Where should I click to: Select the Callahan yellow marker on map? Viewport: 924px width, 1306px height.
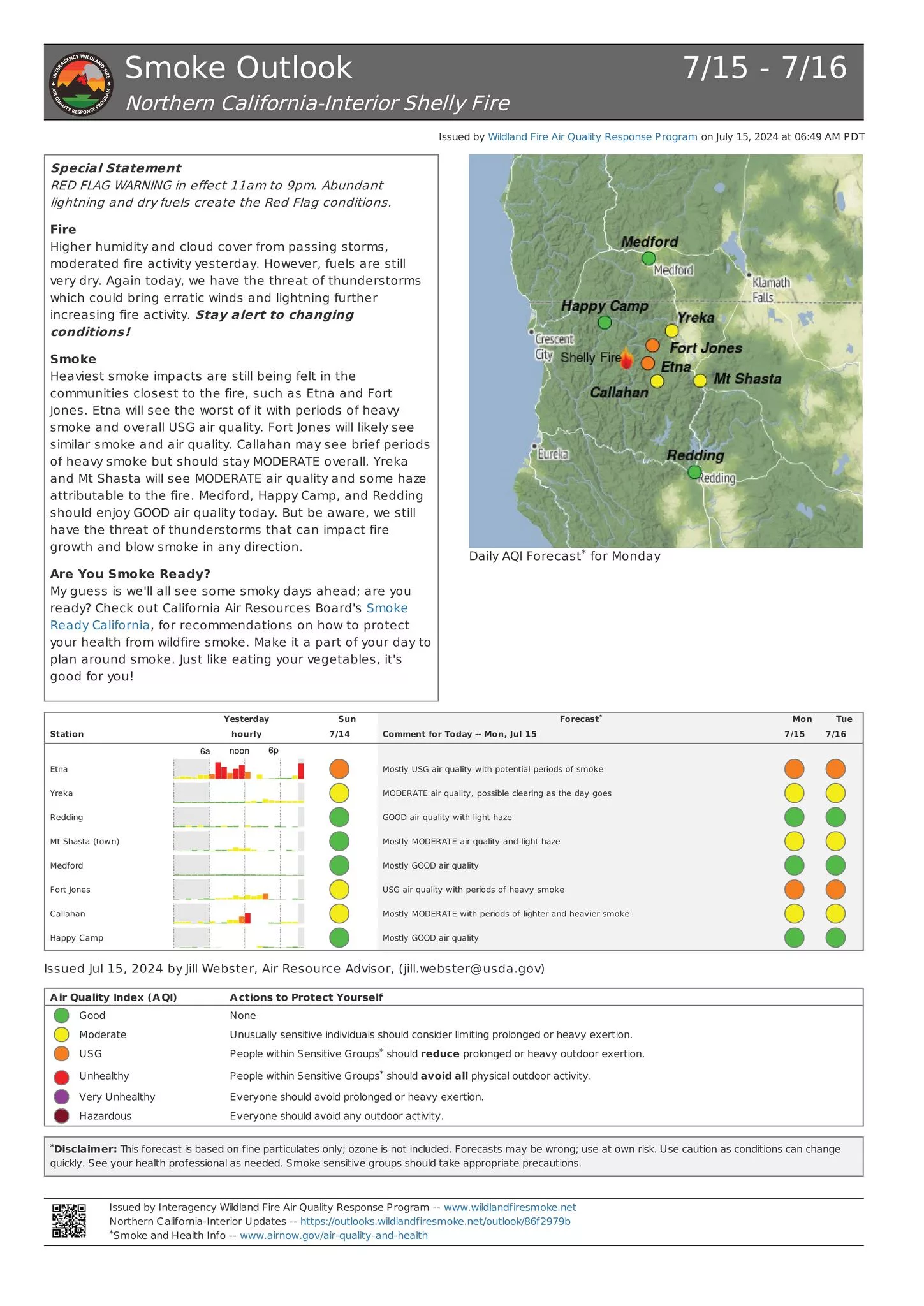point(657,381)
